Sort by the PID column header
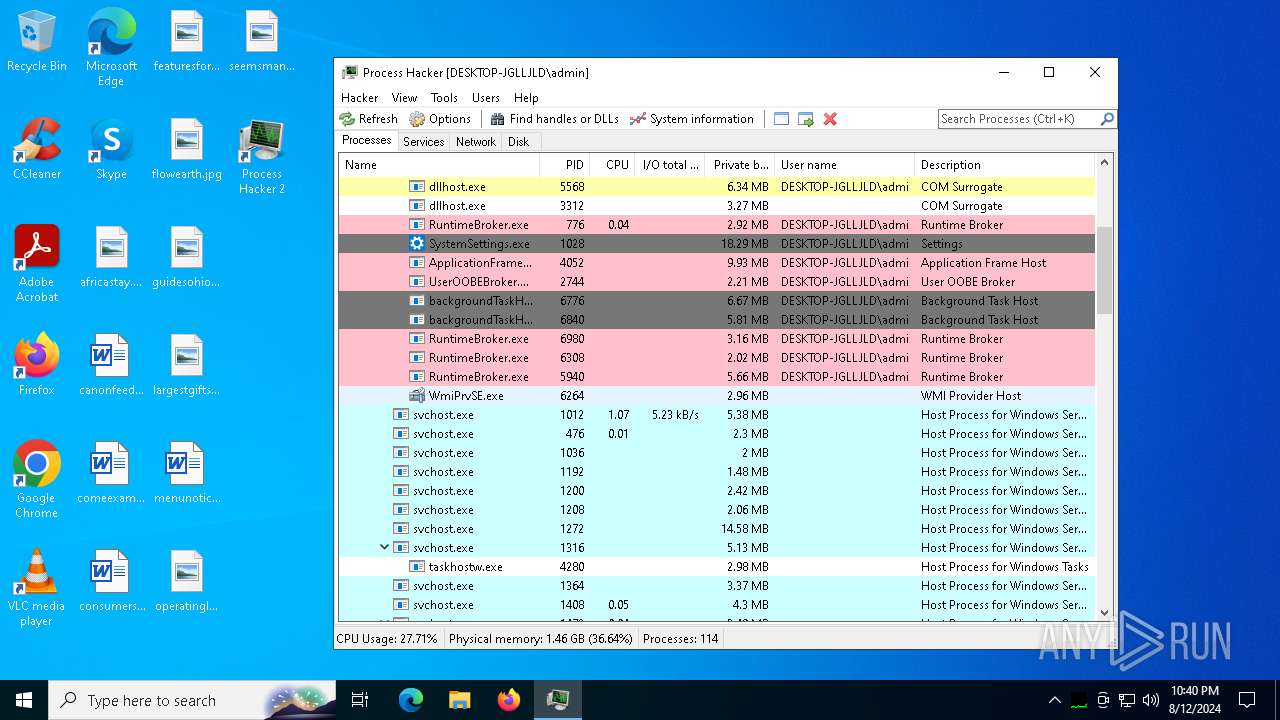This screenshot has width=1280, height=720. tap(565, 165)
